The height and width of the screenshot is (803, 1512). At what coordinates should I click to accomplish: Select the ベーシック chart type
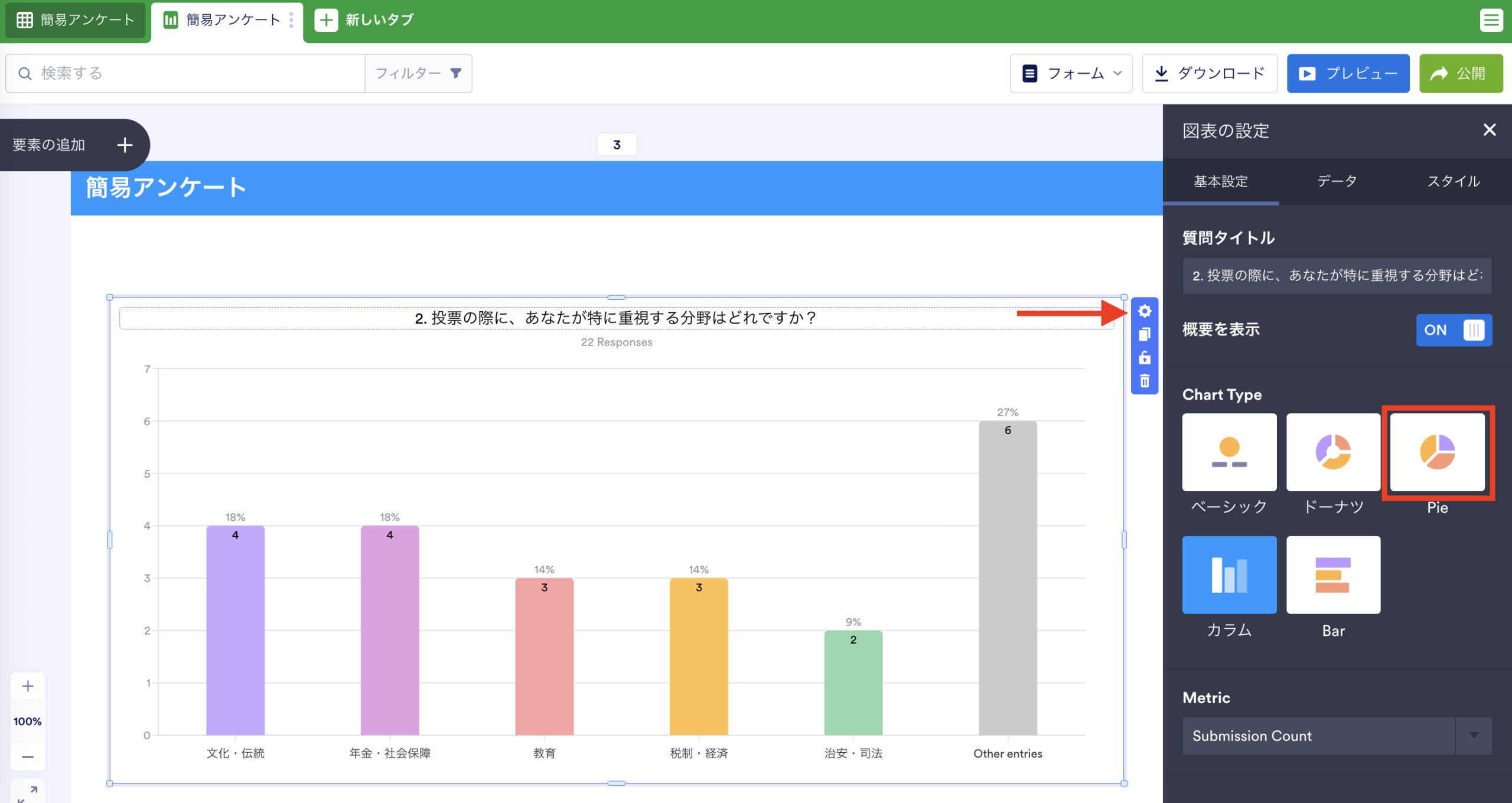(1229, 453)
